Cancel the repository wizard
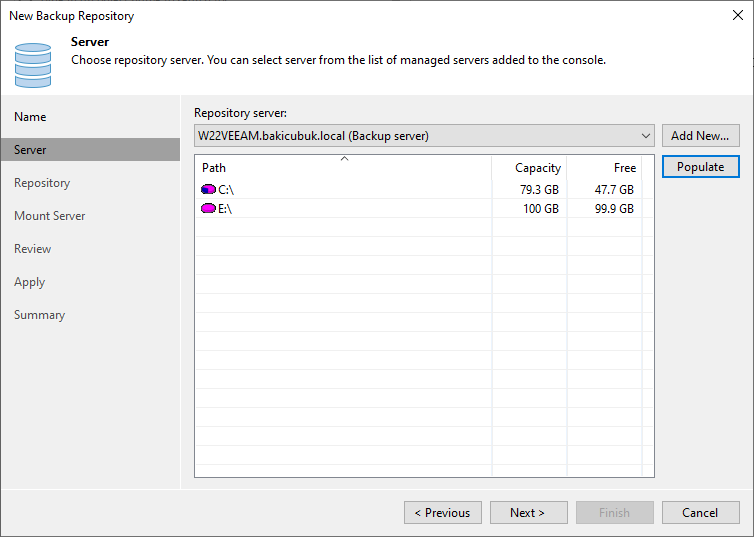The height and width of the screenshot is (537, 754). 700,513
